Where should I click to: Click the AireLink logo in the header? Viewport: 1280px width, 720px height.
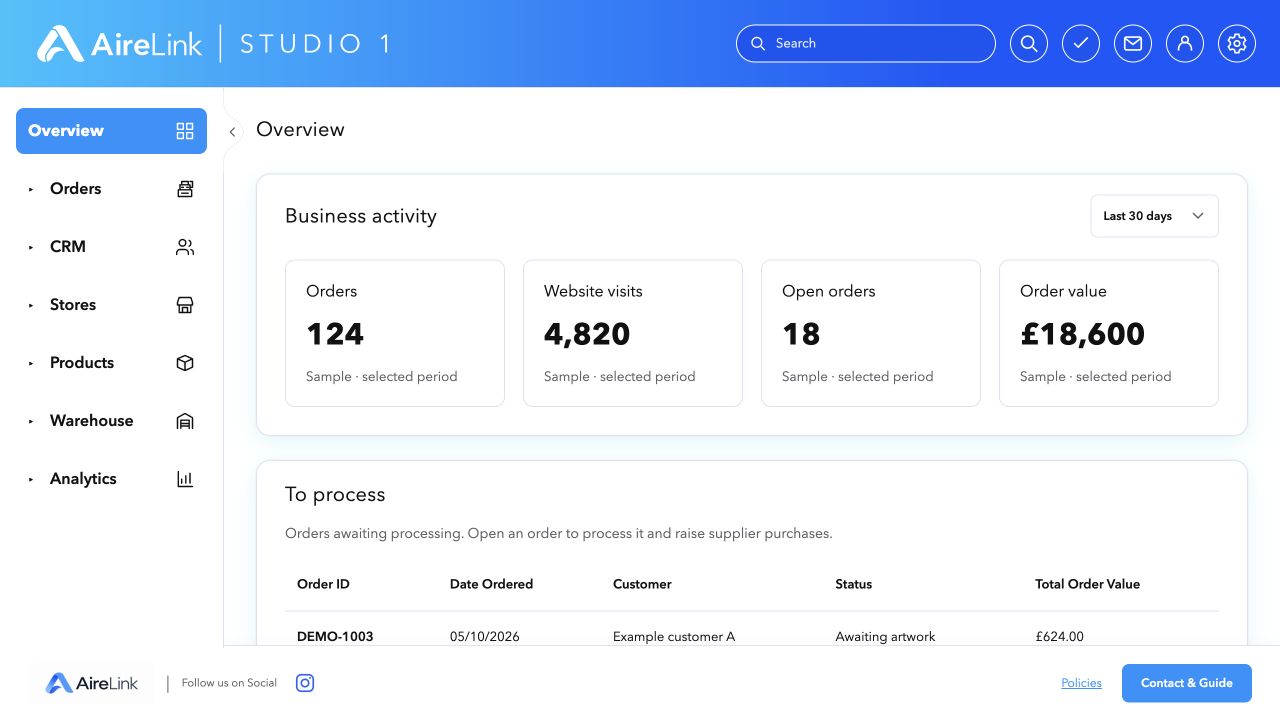pos(120,44)
